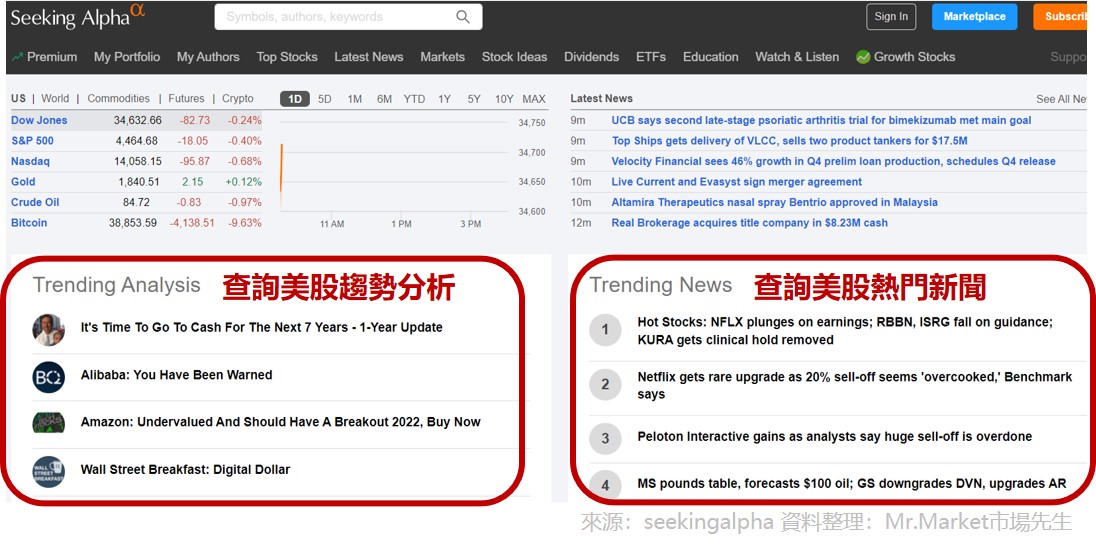Select the 1D chart range

point(295,99)
